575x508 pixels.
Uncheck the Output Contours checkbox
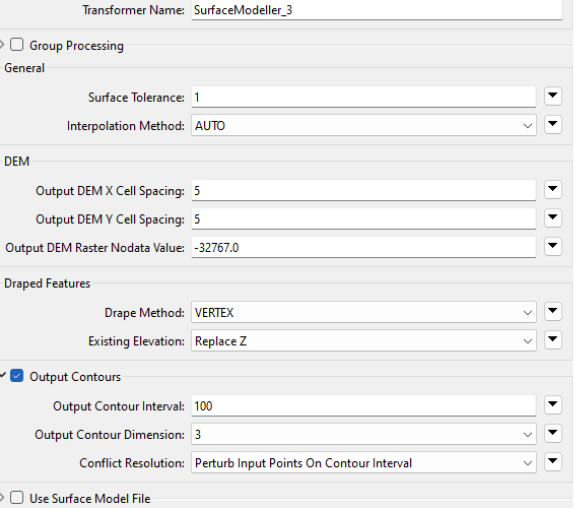[17, 376]
